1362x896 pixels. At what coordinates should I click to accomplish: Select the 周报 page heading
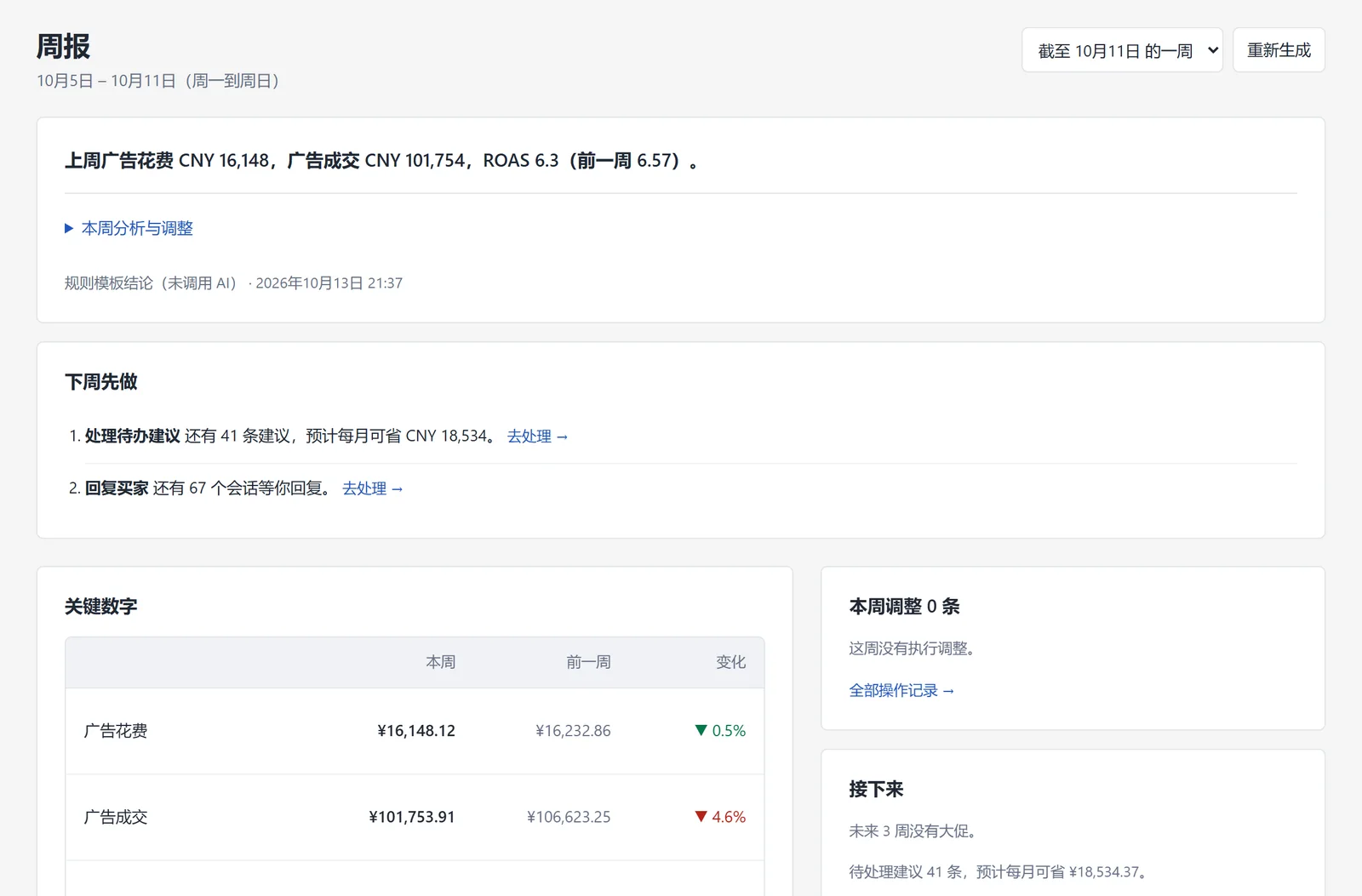coord(63,46)
